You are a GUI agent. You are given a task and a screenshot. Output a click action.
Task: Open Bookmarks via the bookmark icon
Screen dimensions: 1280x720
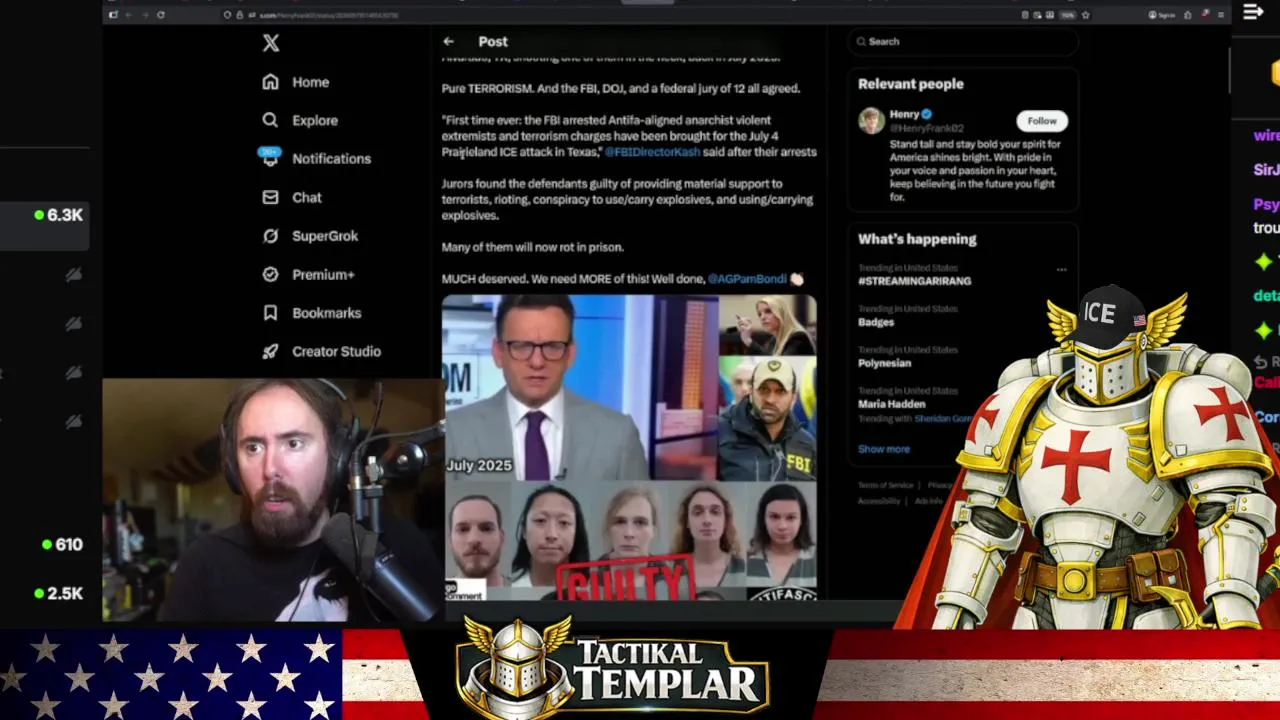coord(270,313)
